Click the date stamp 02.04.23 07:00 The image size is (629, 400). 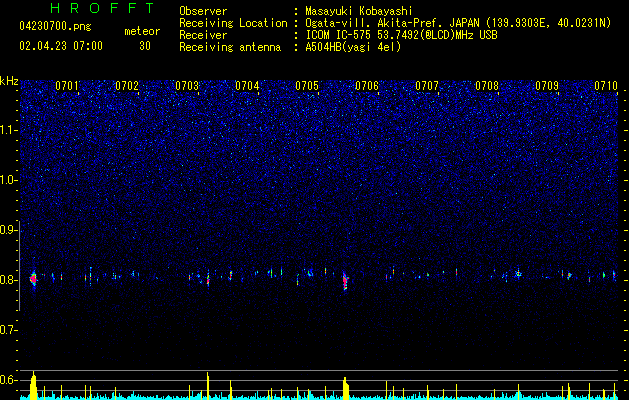(61, 46)
